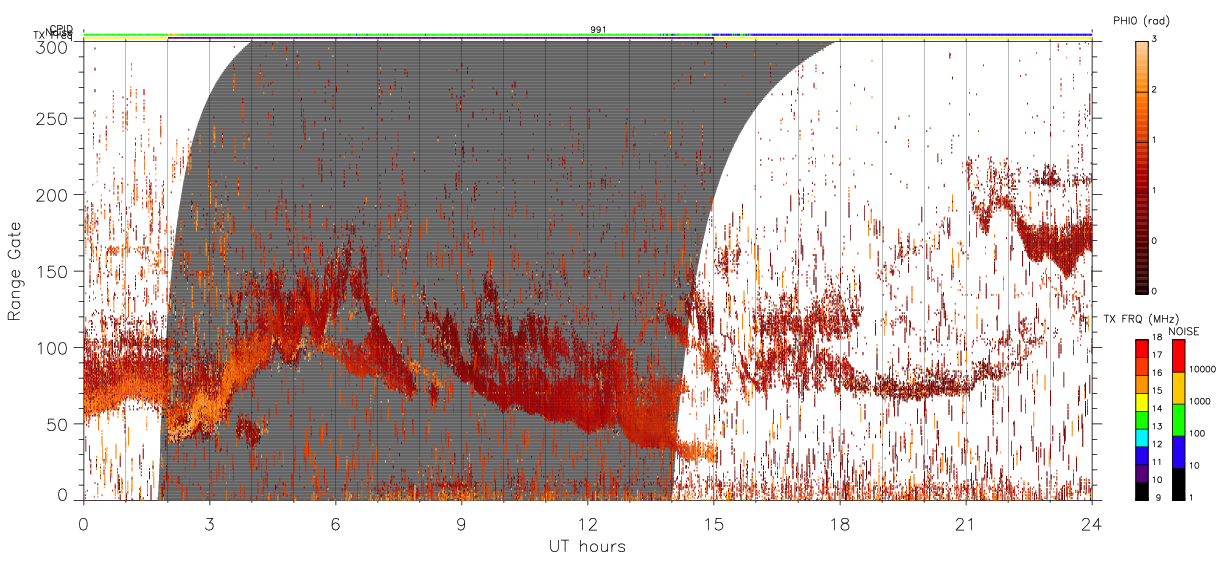This screenshot has height=567, width=1228.
Task: Pick the black 9–10 MHz TX FRQ swatch
Action: [x=1141, y=490]
